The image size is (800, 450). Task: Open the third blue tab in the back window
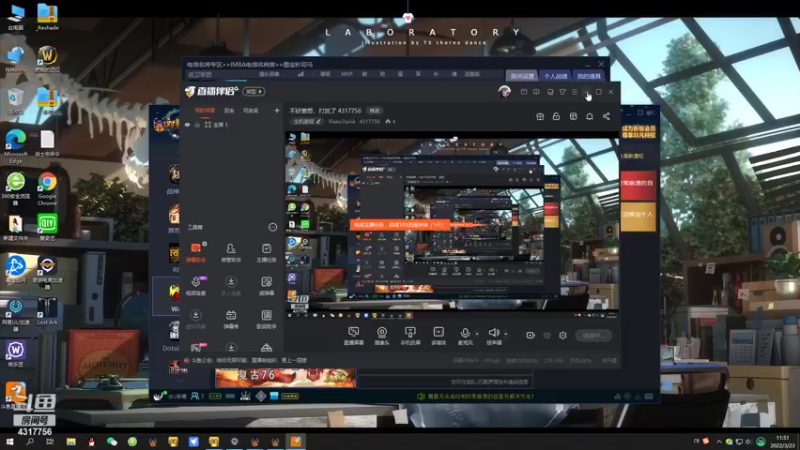[x=588, y=76]
